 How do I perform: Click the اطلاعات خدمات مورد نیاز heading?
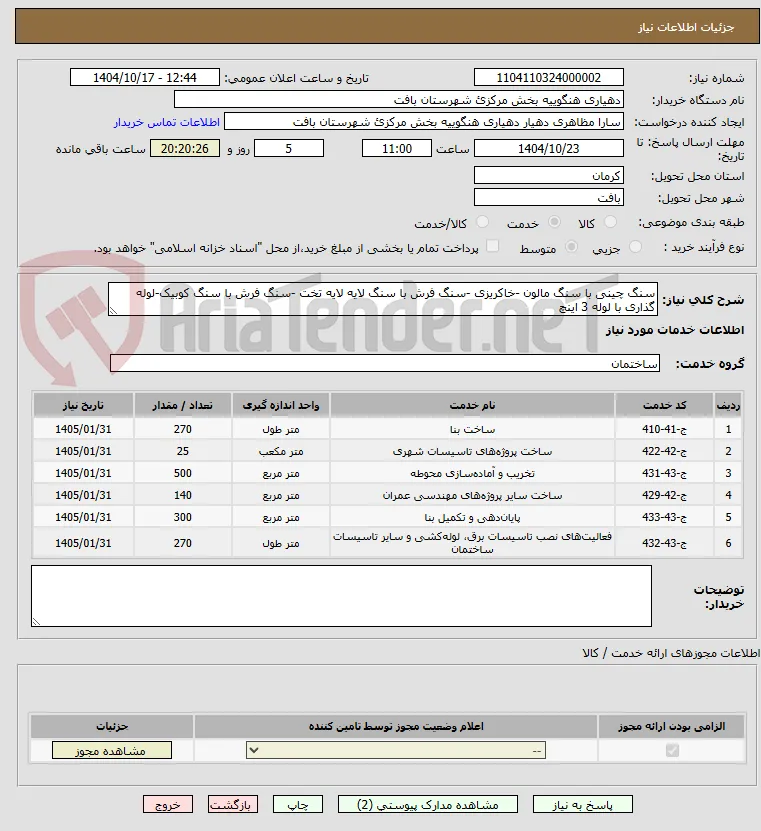(675, 330)
